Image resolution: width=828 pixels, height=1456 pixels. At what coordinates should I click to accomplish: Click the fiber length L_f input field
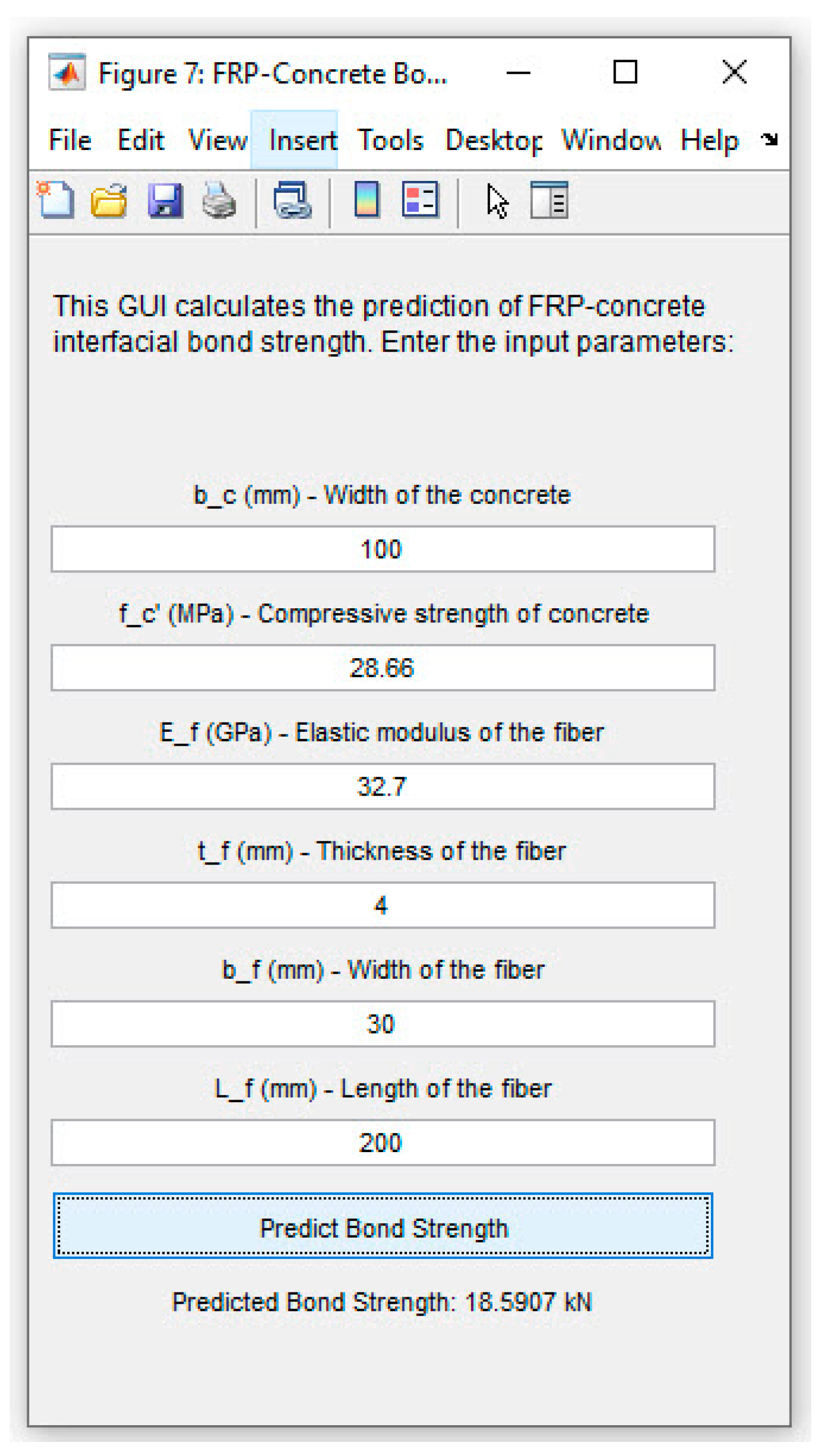383,1143
